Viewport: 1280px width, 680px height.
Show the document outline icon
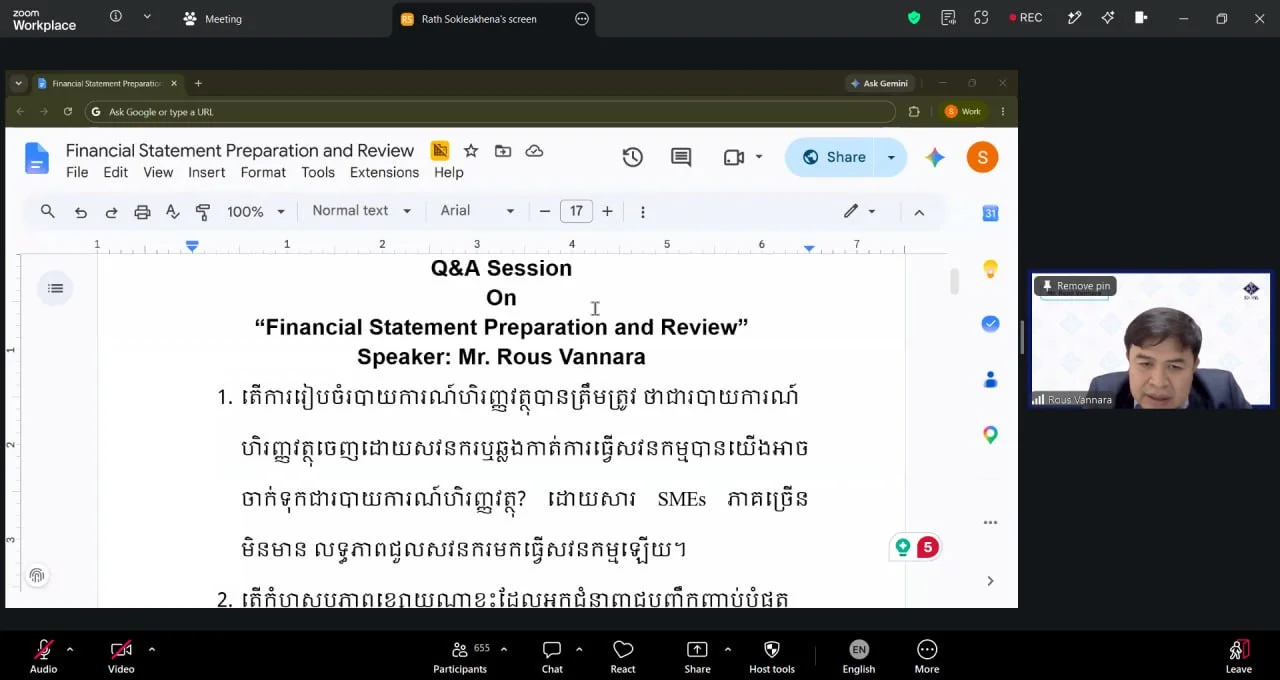(56, 288)
